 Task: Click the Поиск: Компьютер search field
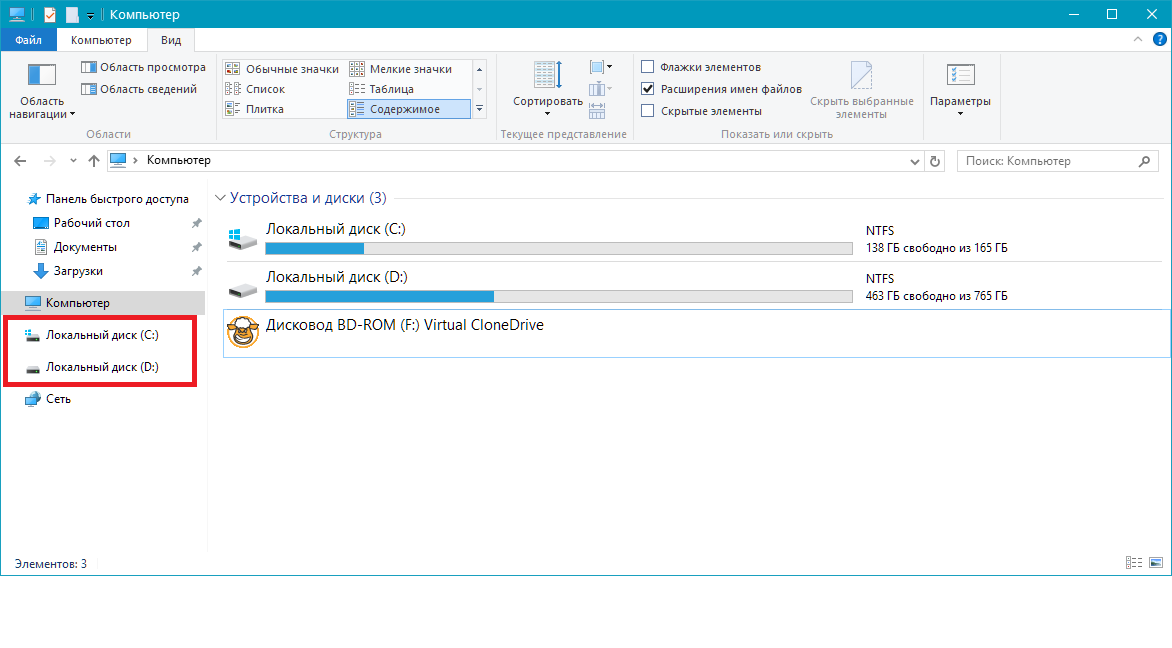point(1045,161)
